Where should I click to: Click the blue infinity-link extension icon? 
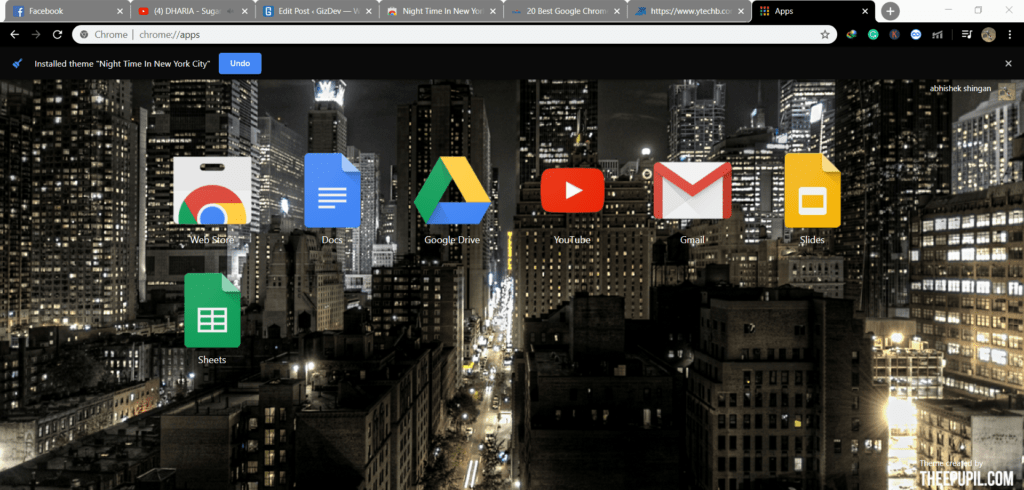coord(916,35)
